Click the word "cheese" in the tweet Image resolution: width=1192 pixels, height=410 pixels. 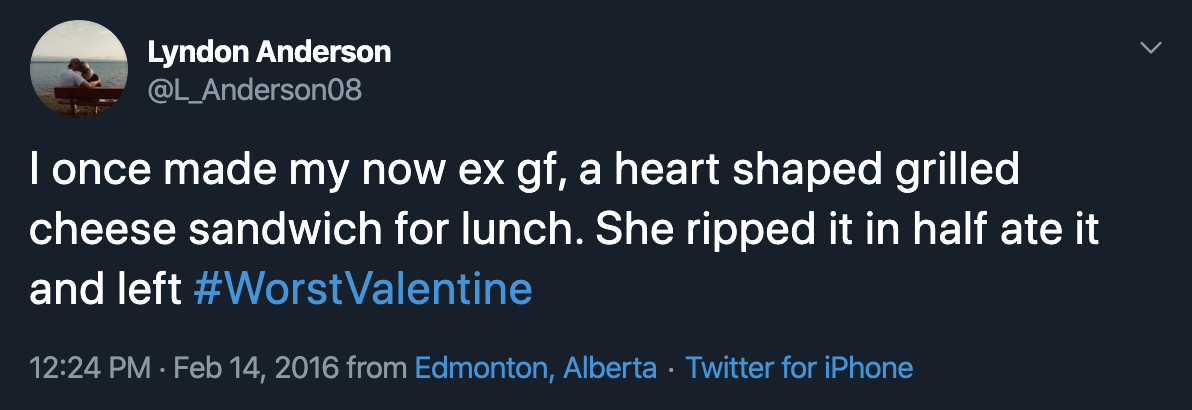pos(91,230)
